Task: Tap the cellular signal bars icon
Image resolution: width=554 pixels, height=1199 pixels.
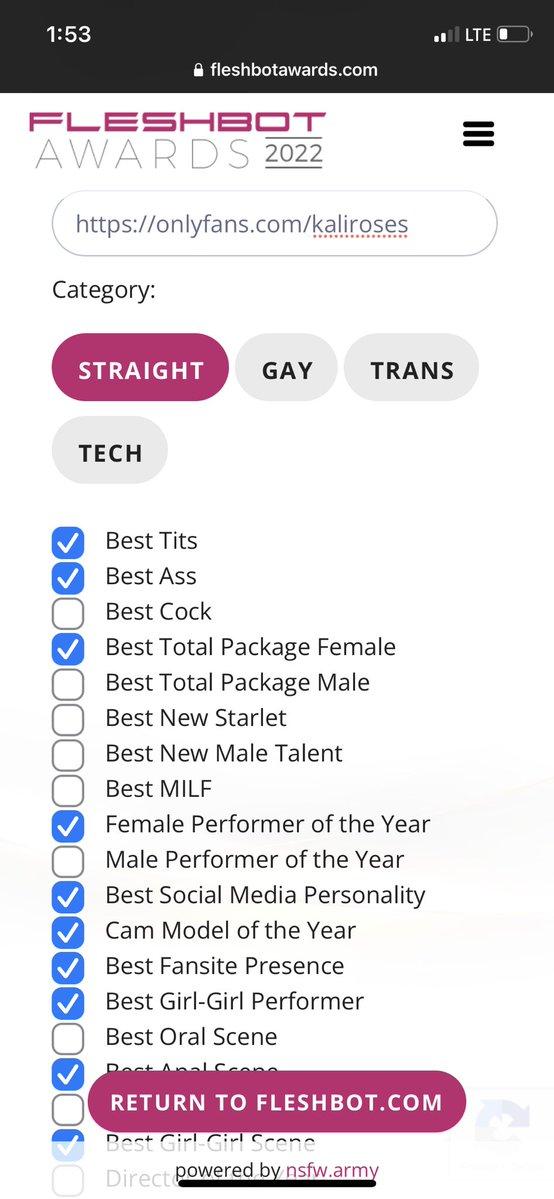Action: (x=447, y=35)
